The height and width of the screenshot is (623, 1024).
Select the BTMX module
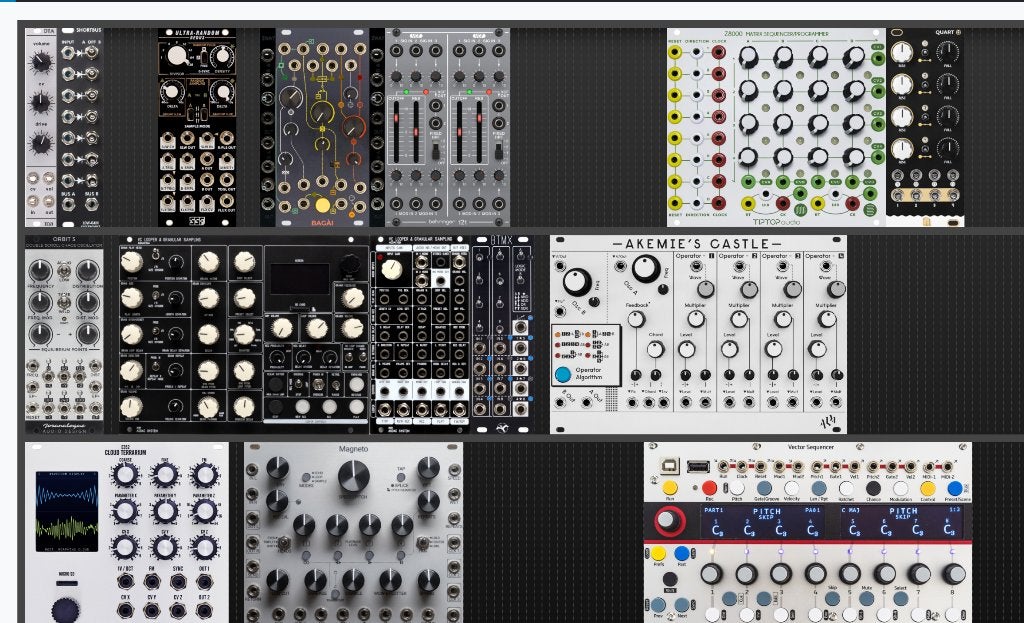pos(502,334)
